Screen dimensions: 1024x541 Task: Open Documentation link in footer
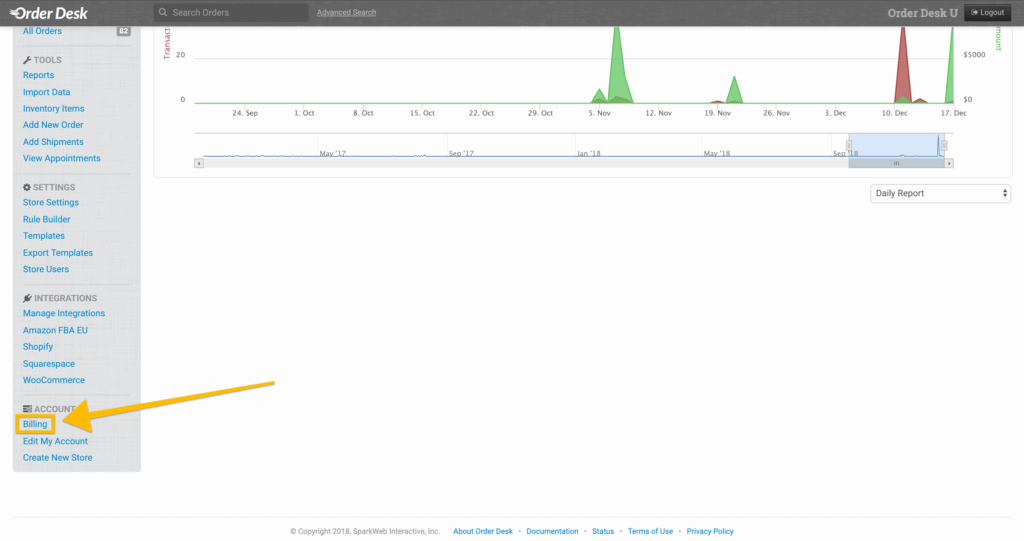pos(552,531)
